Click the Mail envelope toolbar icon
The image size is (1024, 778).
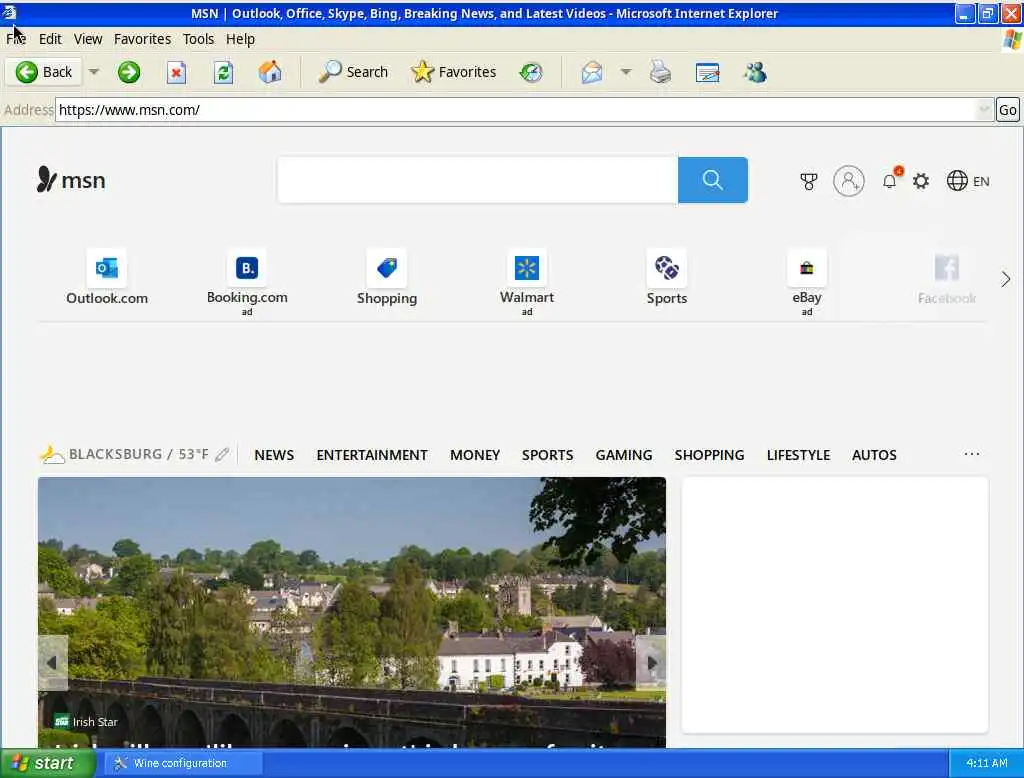(592, 72)
